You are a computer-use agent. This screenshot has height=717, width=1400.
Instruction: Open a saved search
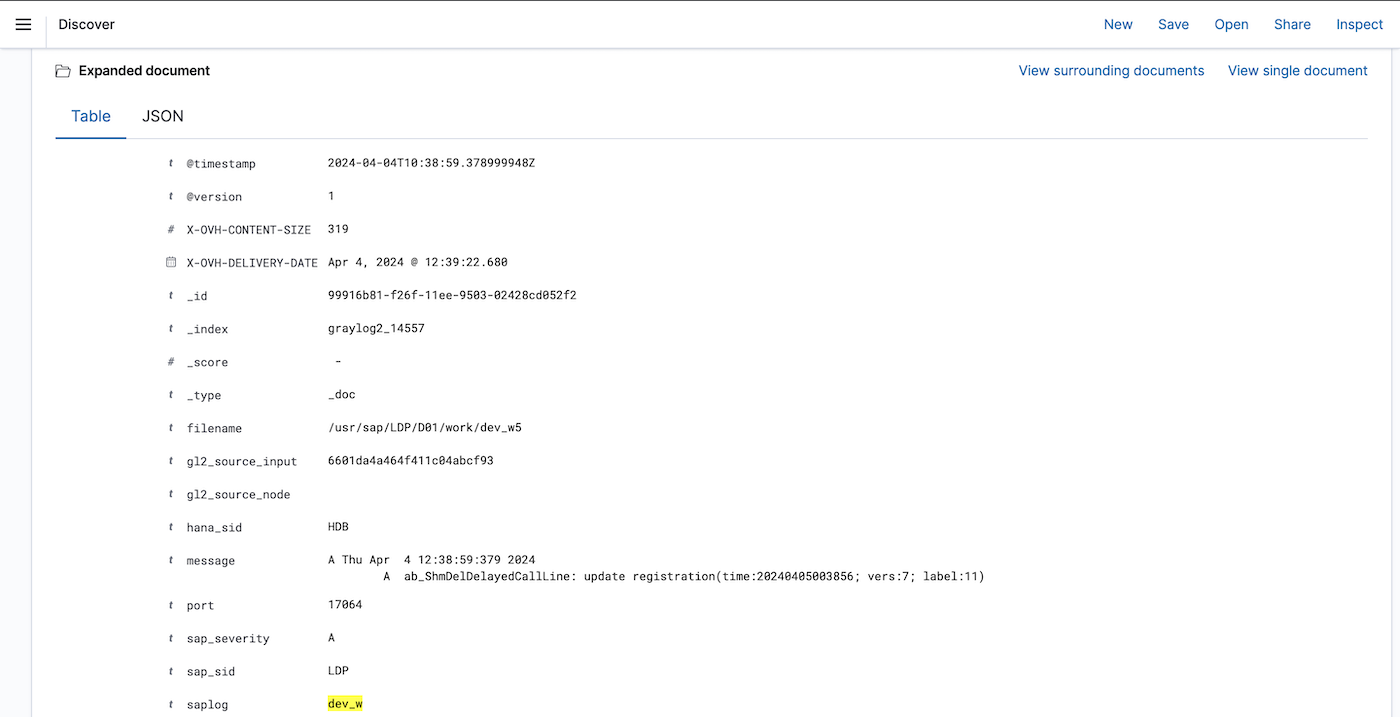point(1231,24)
